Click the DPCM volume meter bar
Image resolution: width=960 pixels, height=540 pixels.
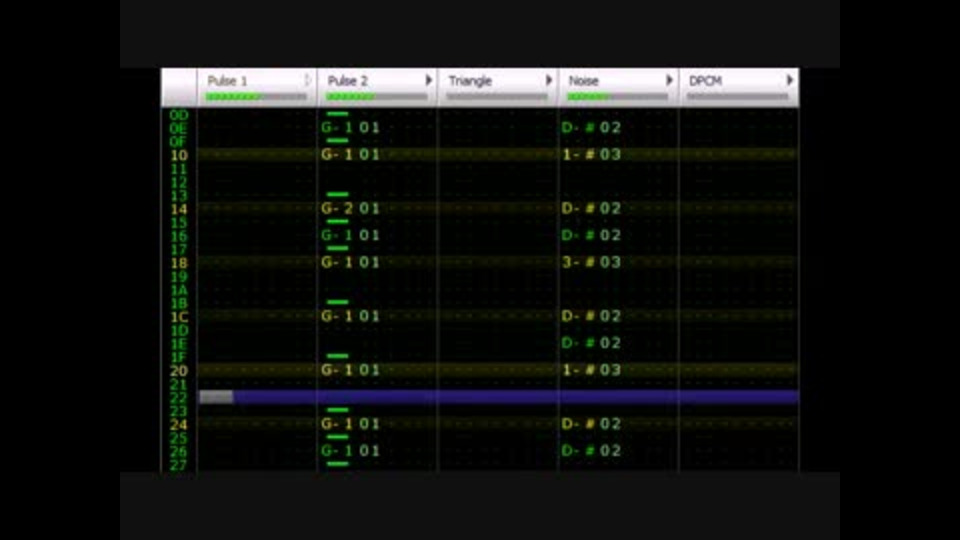coord(738,96)
